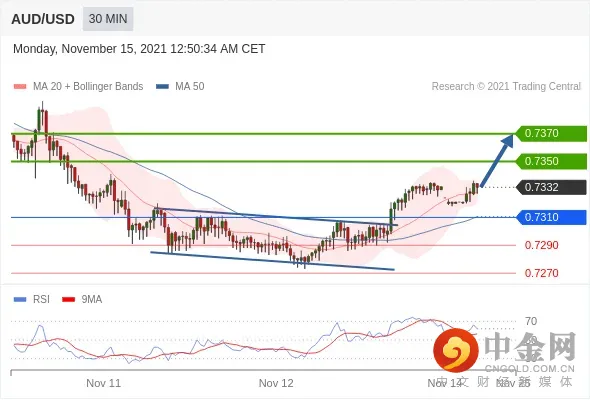Click the 'MA 50' legend label

(x=190, y=87)
